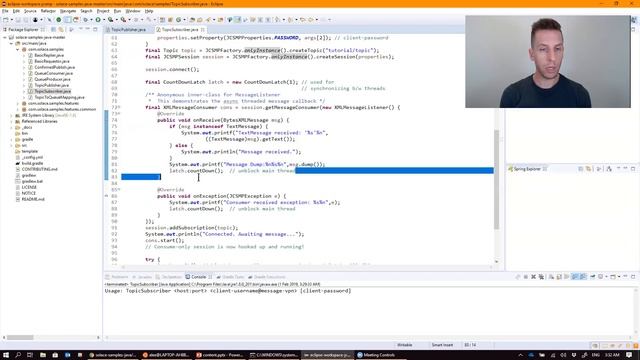Remove launch with console X icon

click(533, 277)
